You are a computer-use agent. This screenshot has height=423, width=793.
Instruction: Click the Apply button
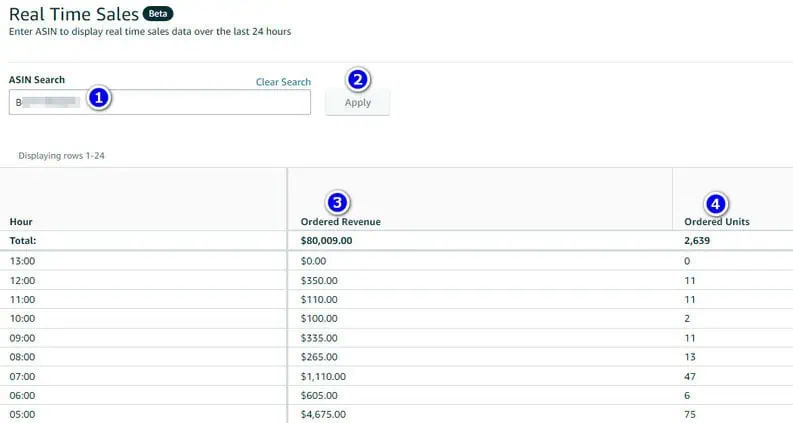tap(358, 102)
